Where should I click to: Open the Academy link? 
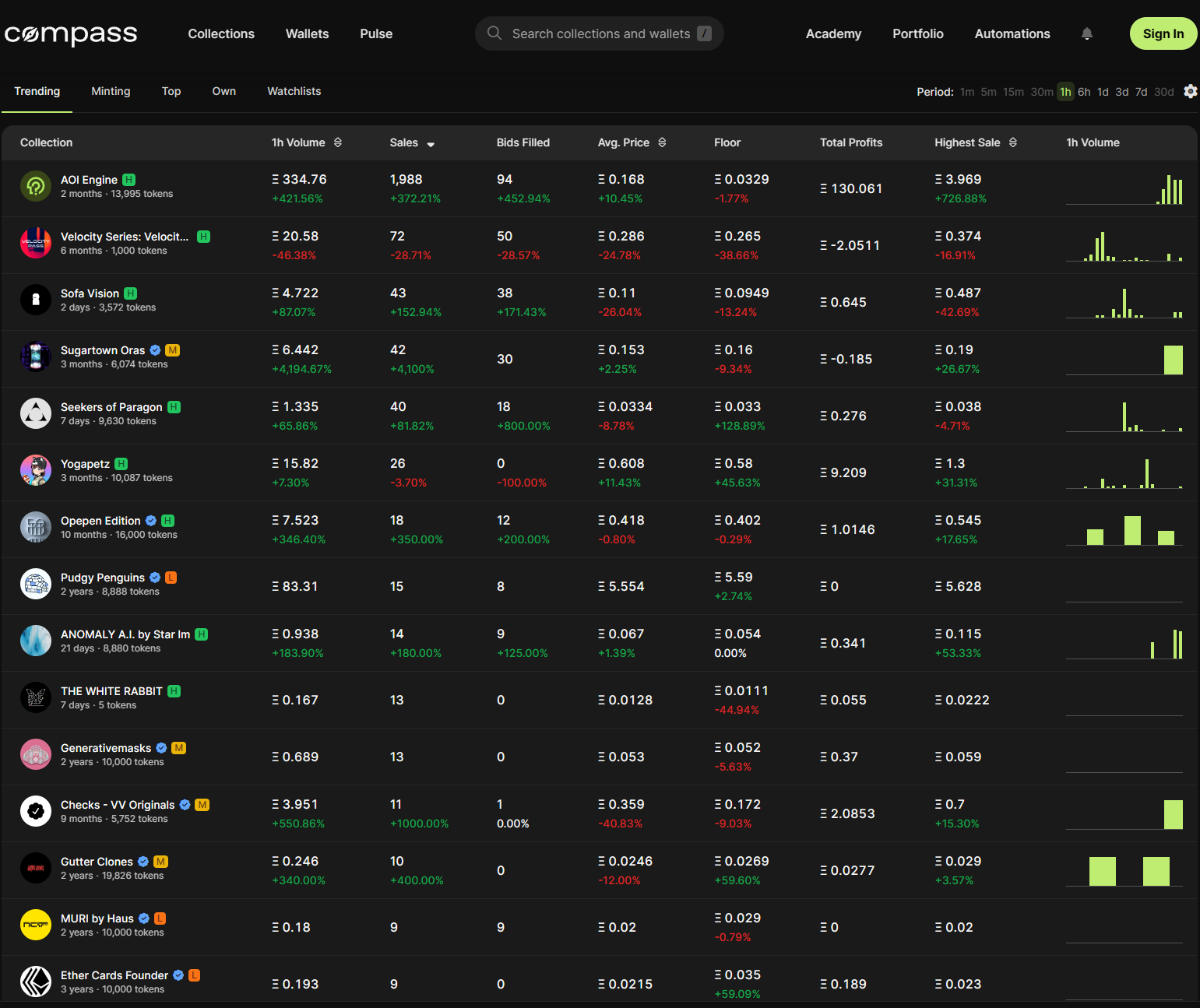point(833,33)
